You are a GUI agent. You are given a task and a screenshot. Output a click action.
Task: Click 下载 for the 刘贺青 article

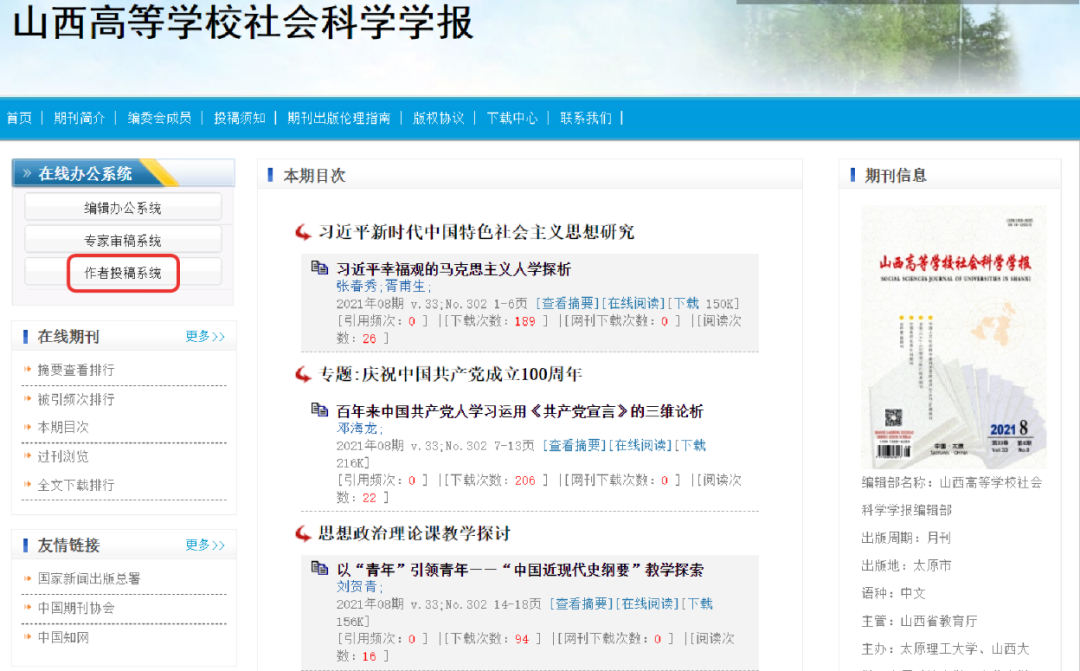coord(700,603)
